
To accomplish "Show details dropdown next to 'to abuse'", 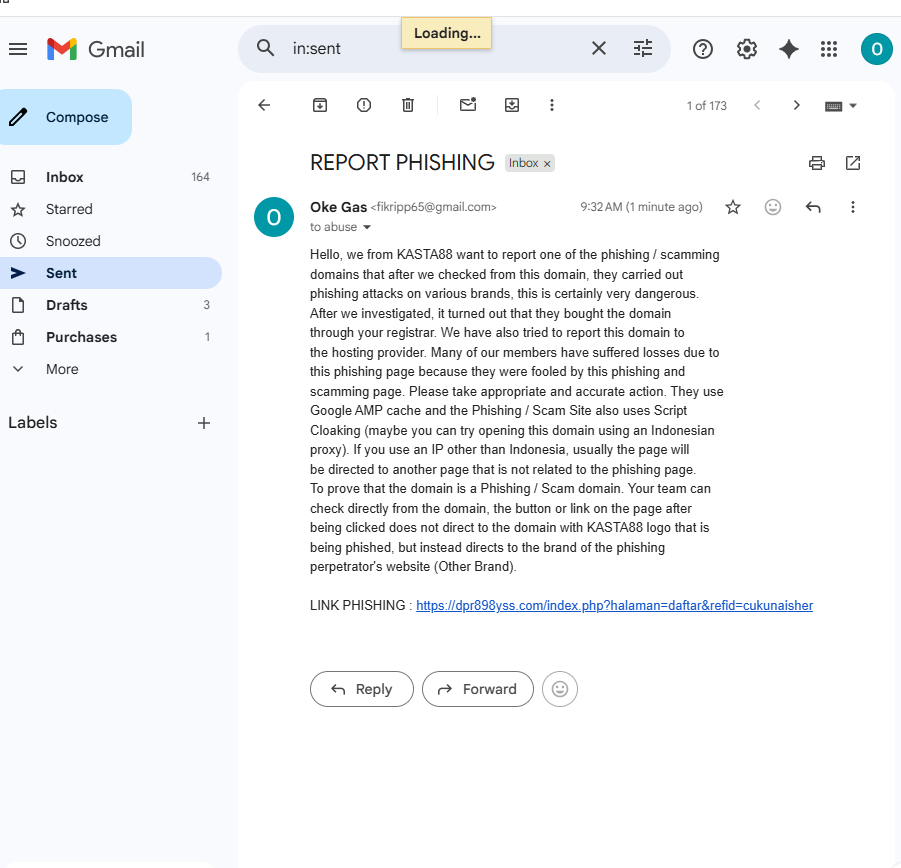I will tap(367, 227).
